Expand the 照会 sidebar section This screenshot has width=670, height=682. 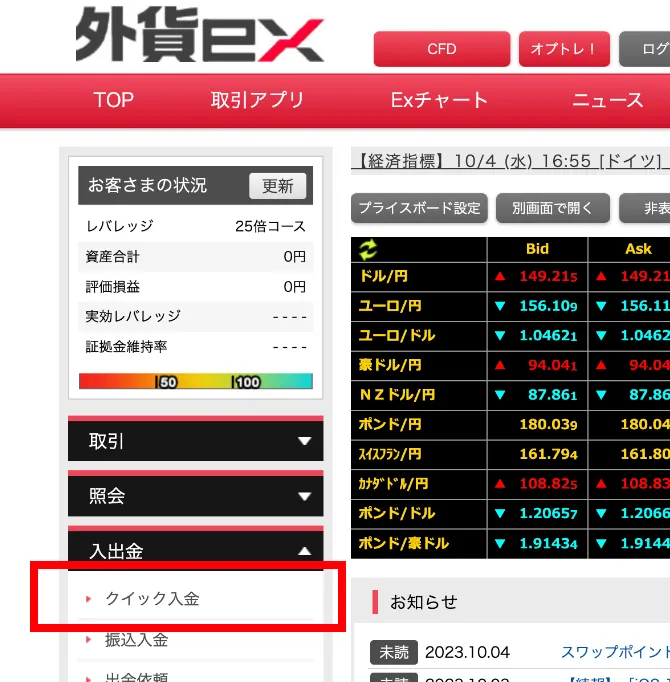point(195,496)
